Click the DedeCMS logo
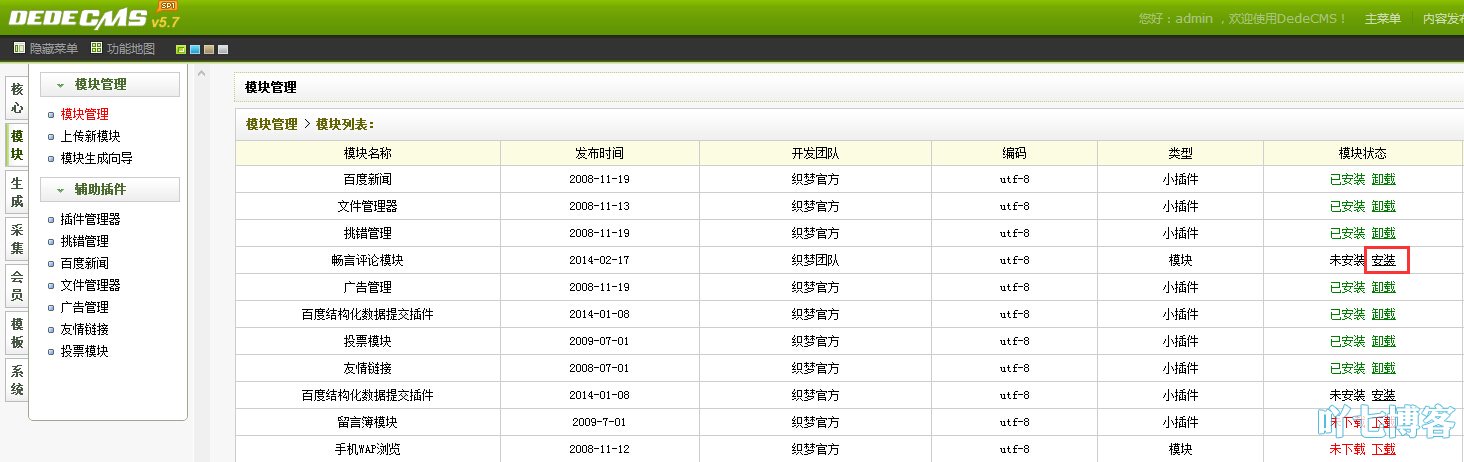1464x462 pixels. click(90, 17)
